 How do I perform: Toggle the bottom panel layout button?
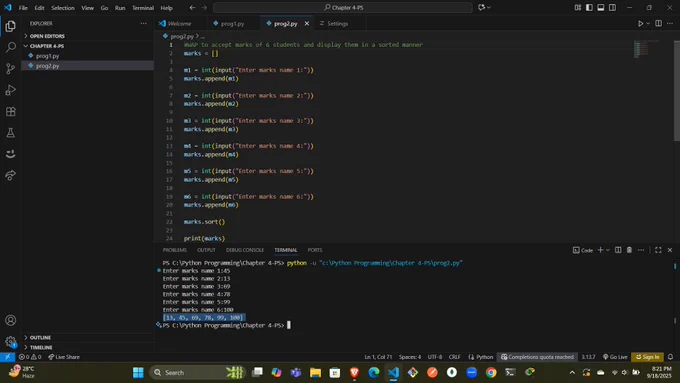[x=601, y=7]
